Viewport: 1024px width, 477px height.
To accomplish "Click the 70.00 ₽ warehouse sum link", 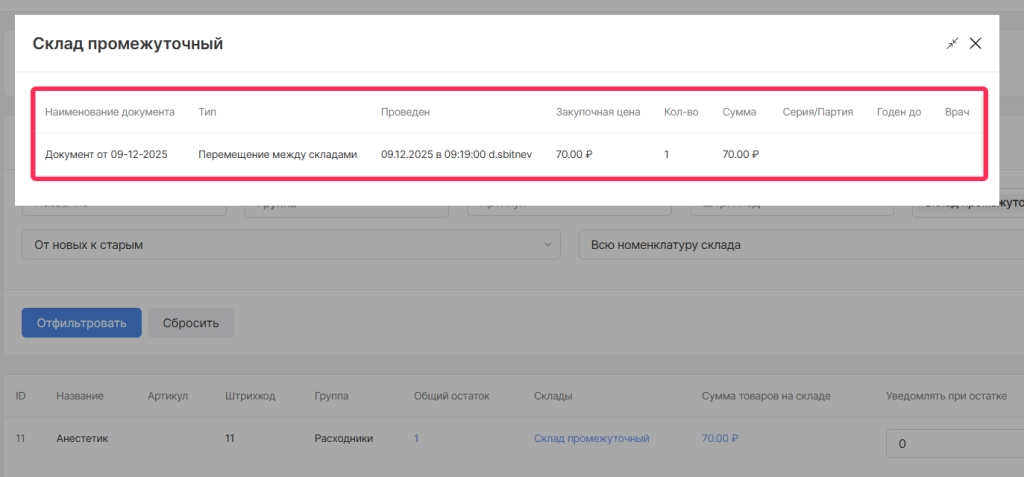I will point(720,438).
